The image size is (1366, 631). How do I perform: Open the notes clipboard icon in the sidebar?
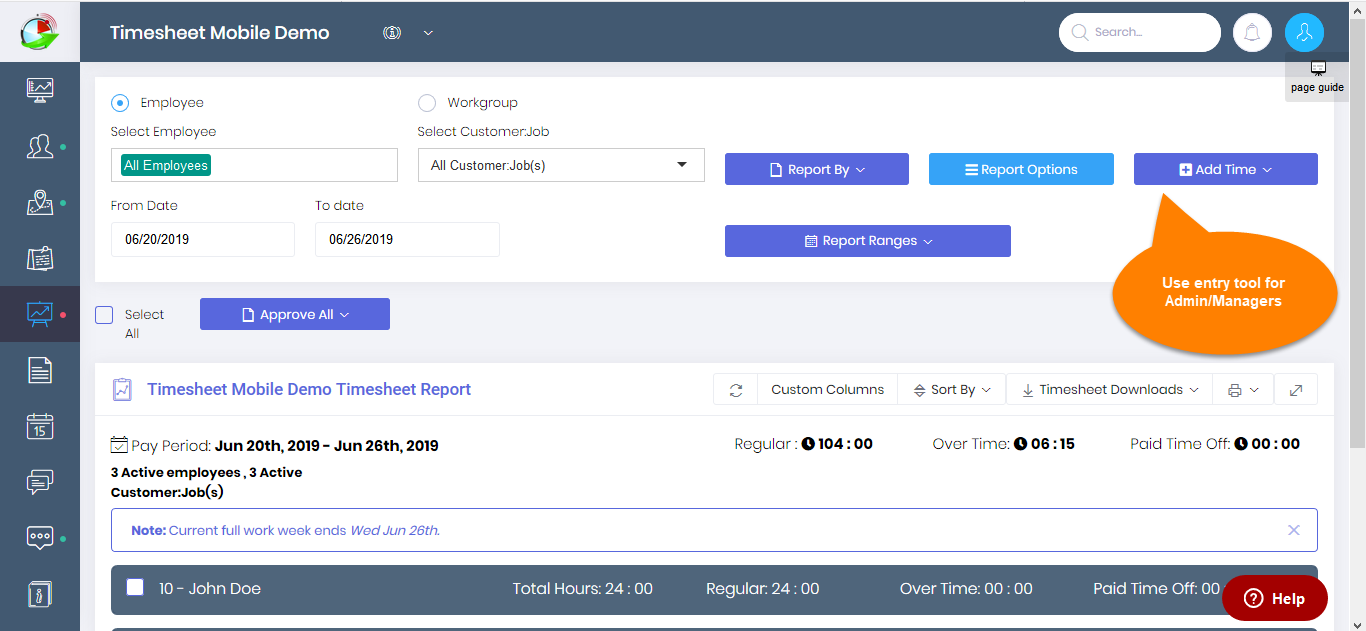click(x=40, y=257)
